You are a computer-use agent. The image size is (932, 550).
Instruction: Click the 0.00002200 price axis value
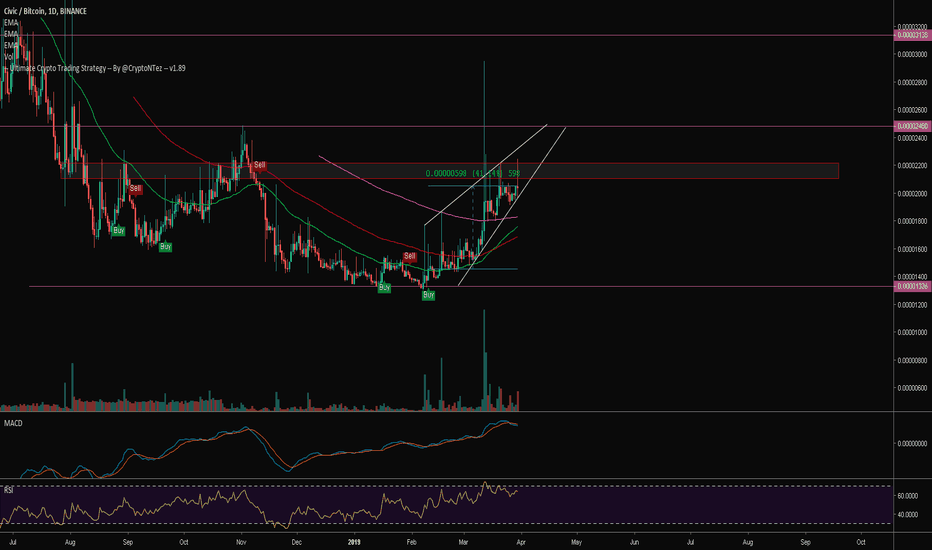[912, 165]
